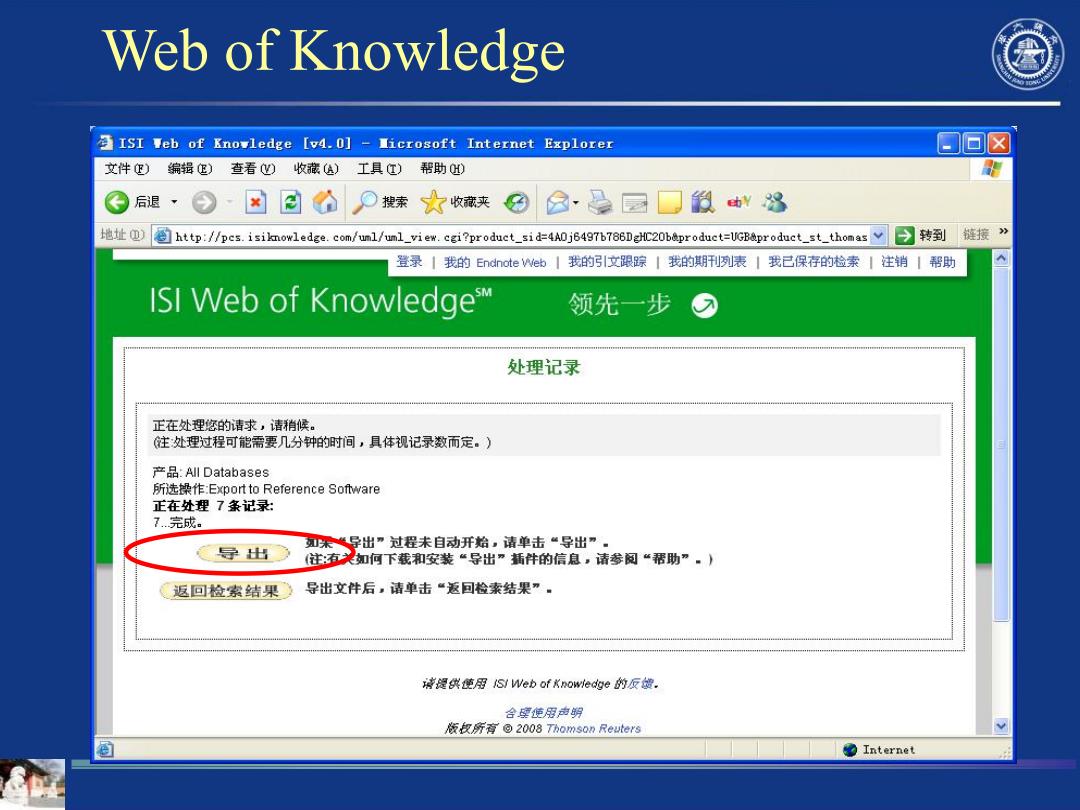Click inside the address URL field
Screen dimensions: 1080x810
[521, 236]
